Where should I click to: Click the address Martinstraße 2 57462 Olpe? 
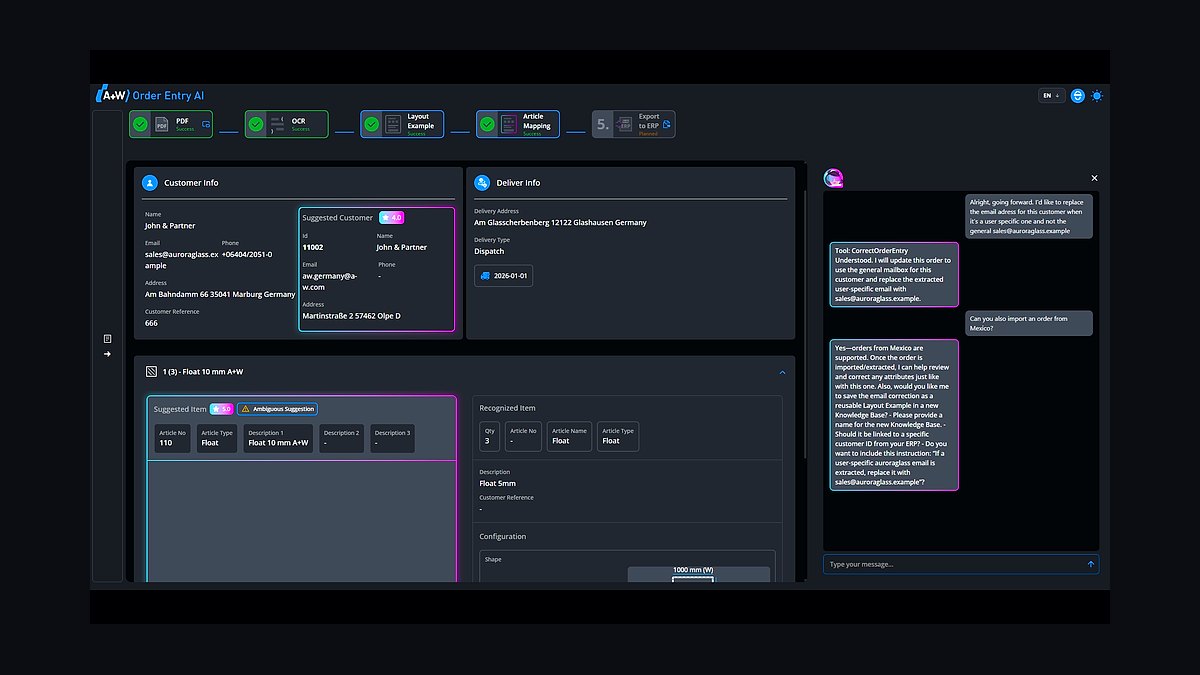tap(352, 316)
